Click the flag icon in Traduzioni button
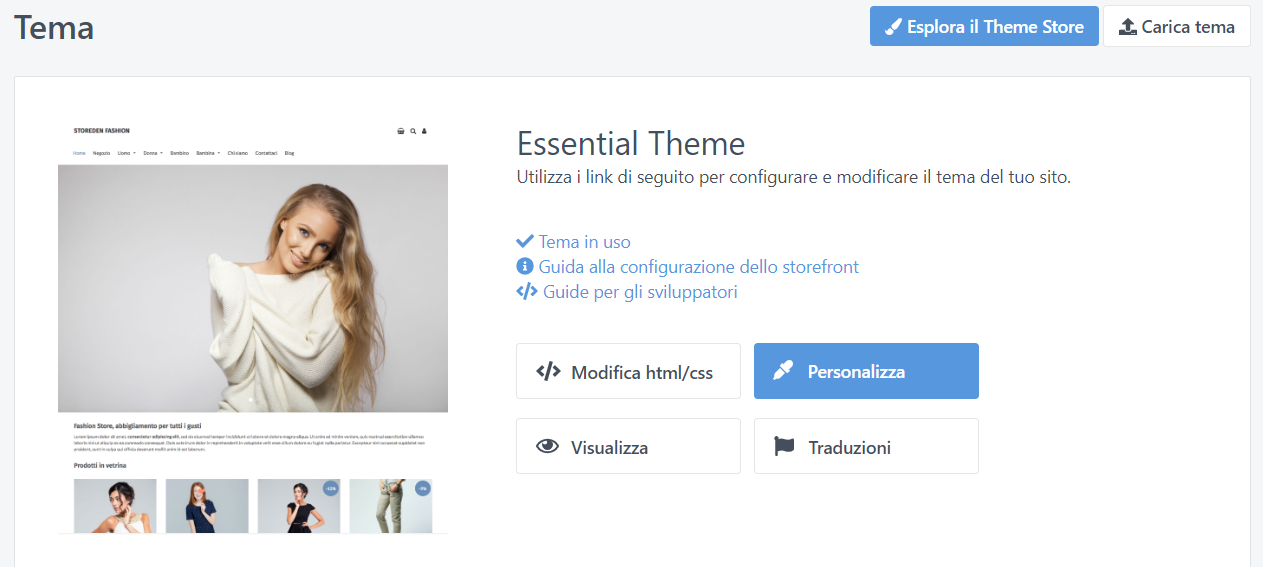Viewport: 1263px width, 567px height. (785, 447)
